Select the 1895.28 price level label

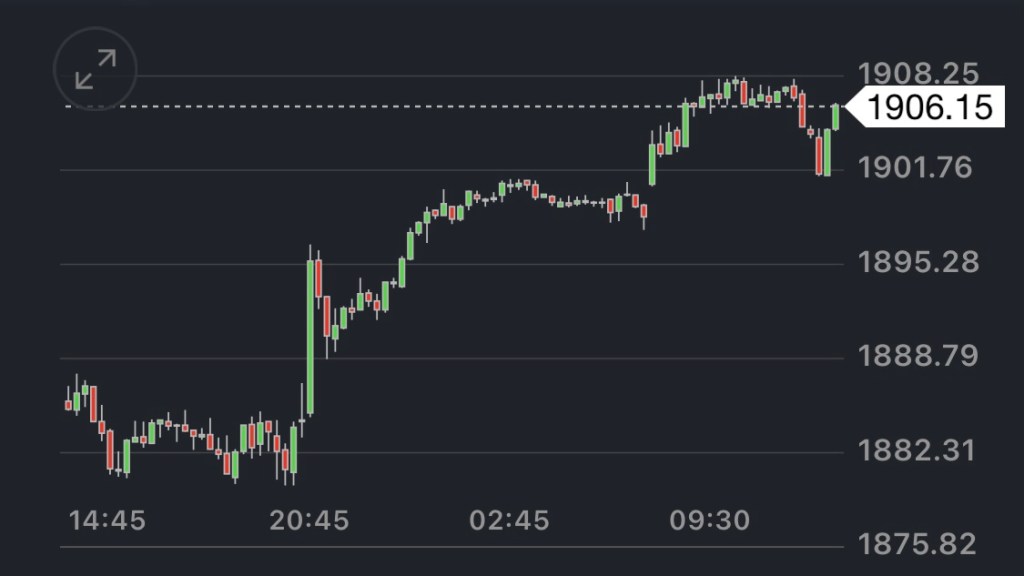[x=915, y=262]
